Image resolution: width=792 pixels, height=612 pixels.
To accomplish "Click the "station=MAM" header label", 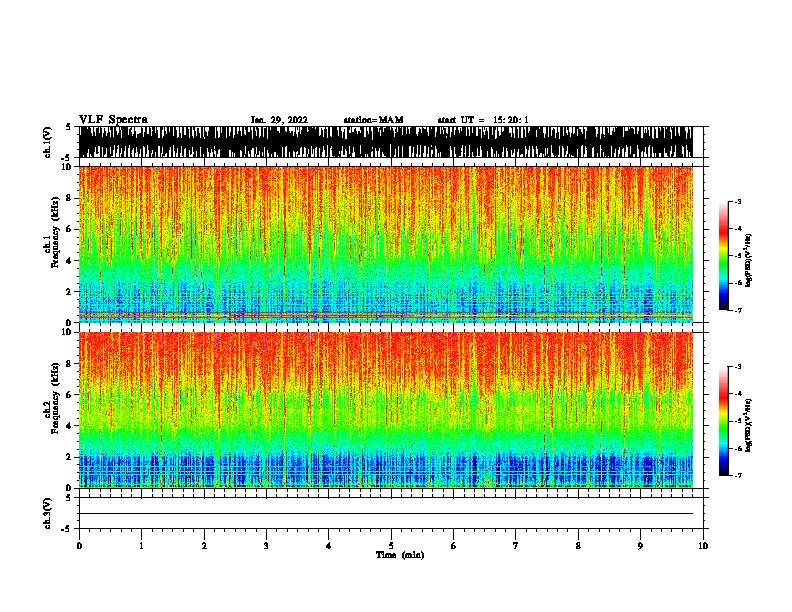I will 373,120.
